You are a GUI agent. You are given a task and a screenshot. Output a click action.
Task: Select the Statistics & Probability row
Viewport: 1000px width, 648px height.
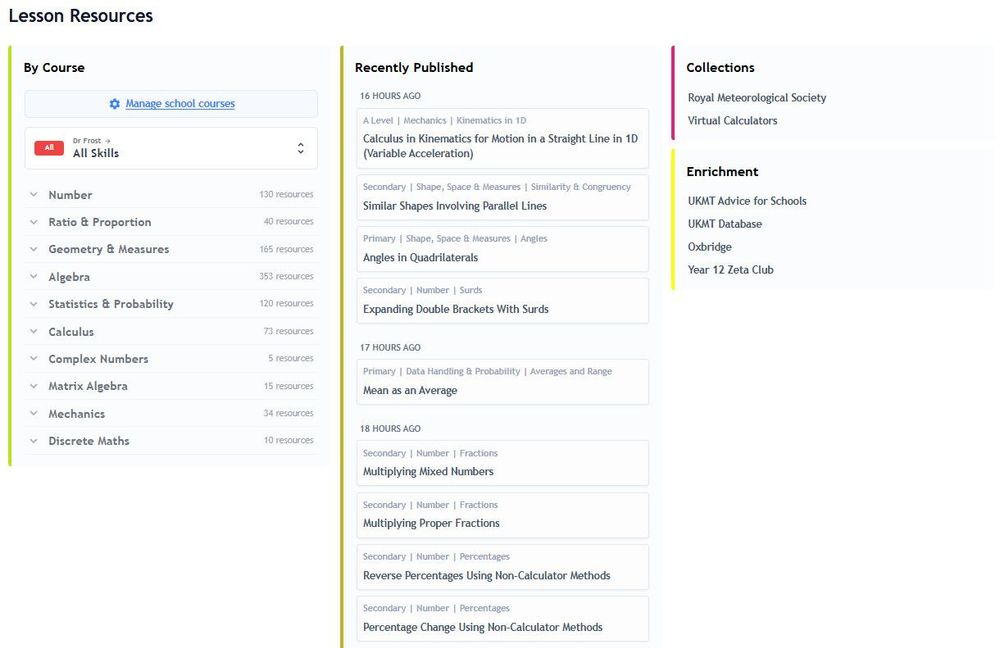point(171,304)
